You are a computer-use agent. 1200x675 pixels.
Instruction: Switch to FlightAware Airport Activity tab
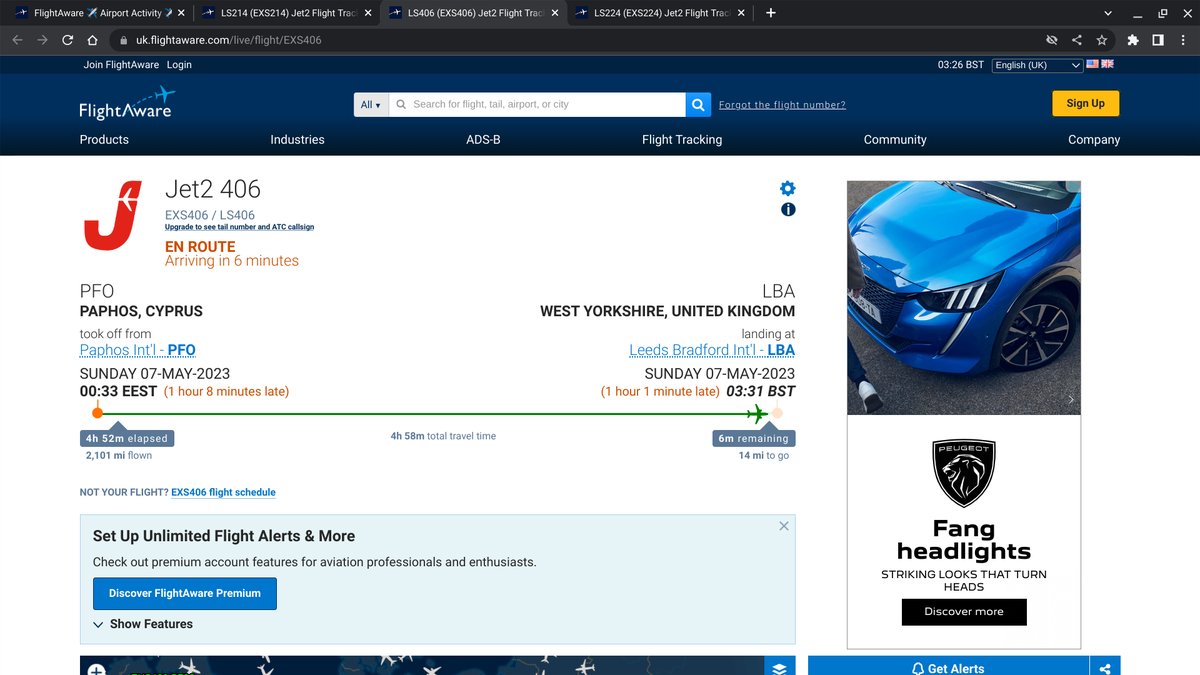click(x=97, y=13)
